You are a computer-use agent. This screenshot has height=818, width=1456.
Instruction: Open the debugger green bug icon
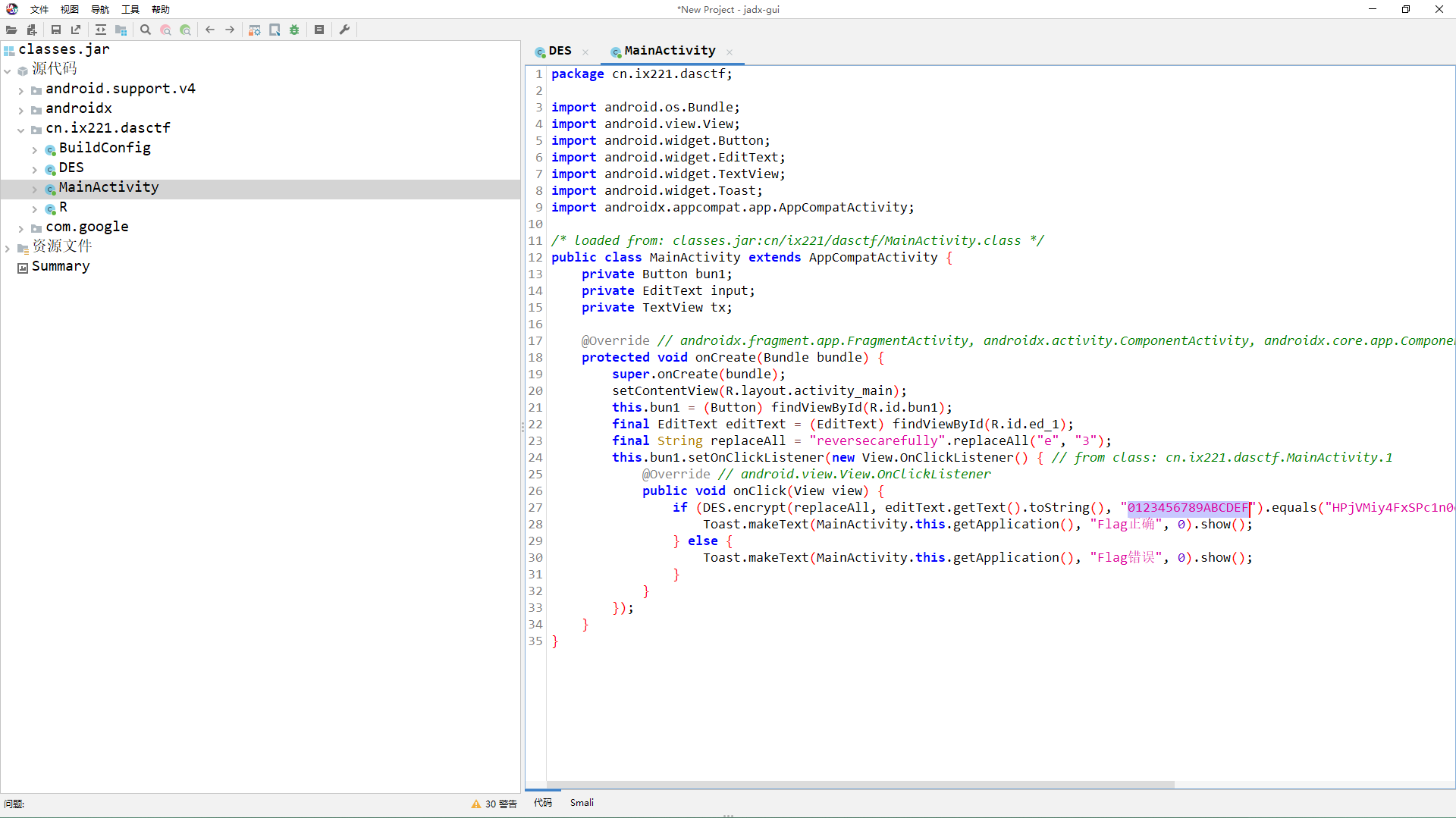click(x=294, y=30)
